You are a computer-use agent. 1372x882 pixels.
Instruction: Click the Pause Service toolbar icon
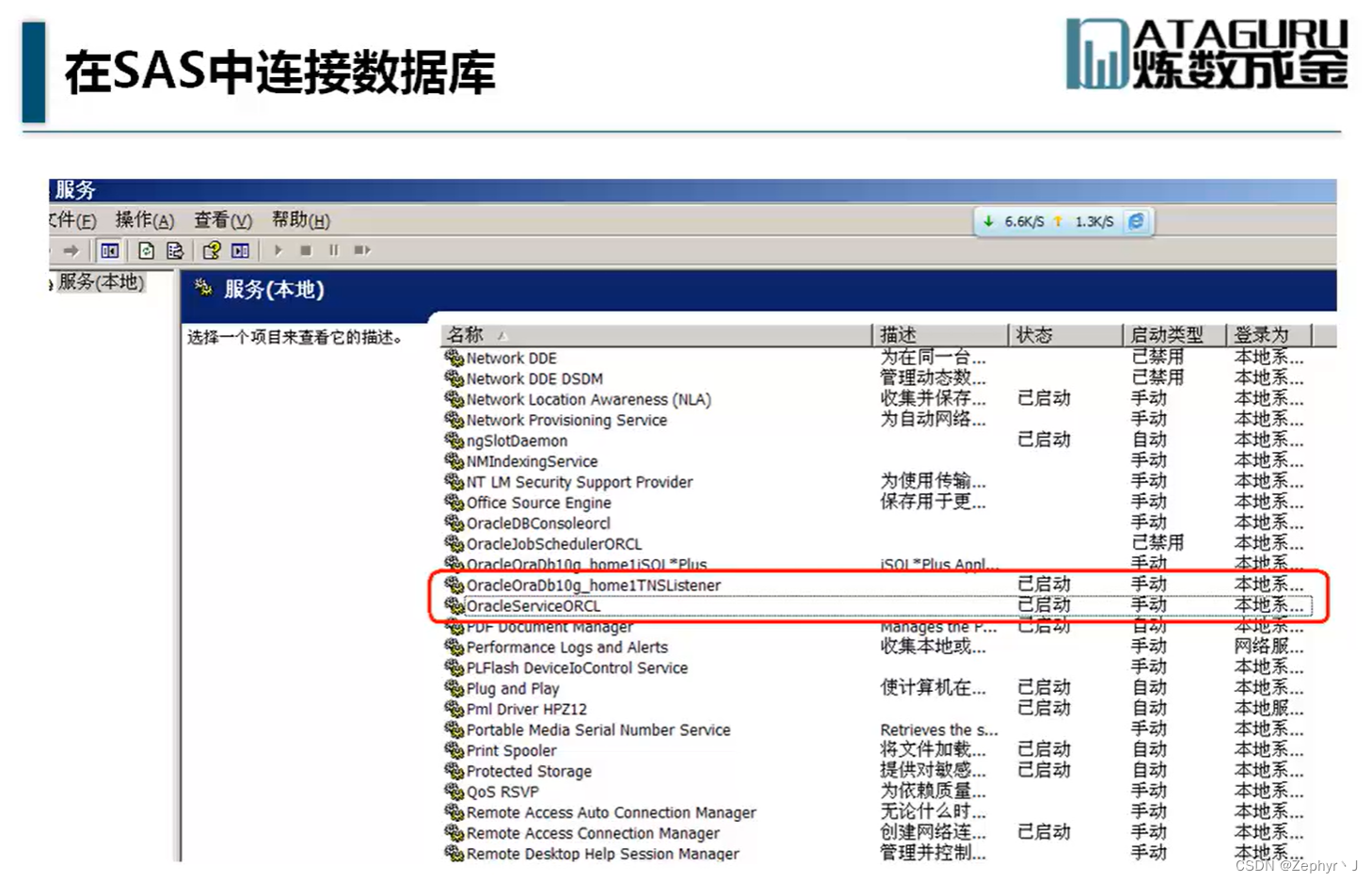pos(333,250)
